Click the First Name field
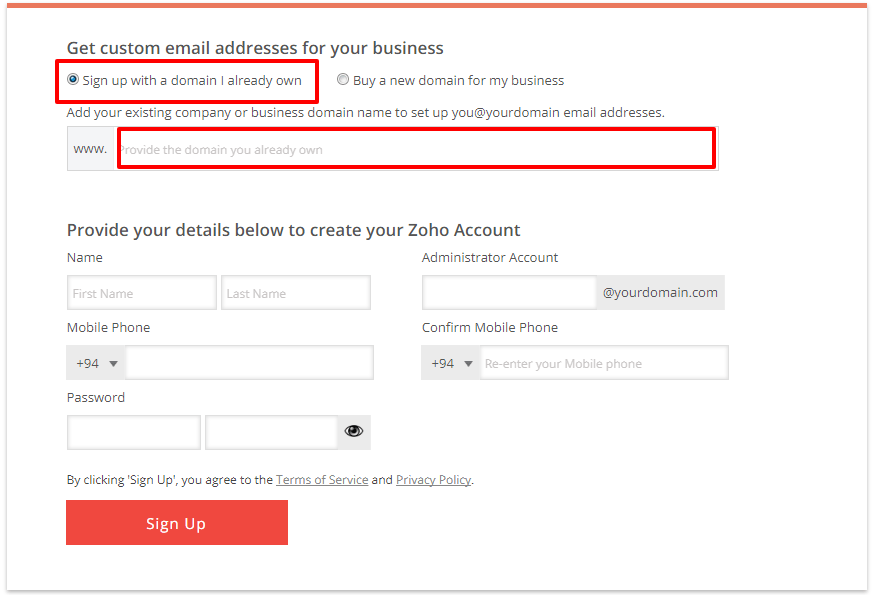Image resolution: width=876 pixels, height=595 pixels. (142, 293)
